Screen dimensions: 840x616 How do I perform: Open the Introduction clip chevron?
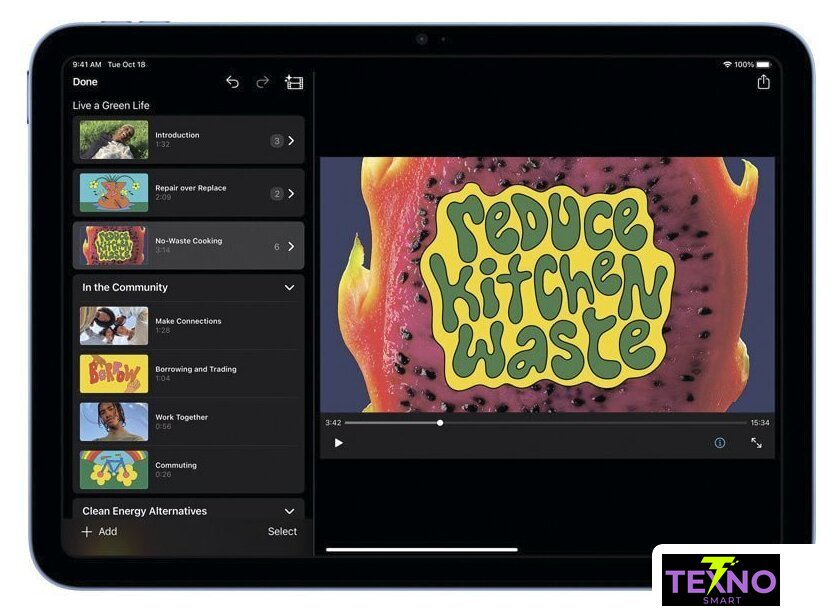pos(291,141)
